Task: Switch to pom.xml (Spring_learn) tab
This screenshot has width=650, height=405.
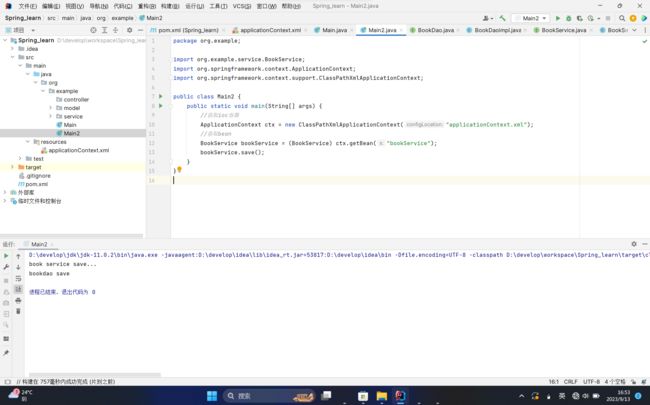Action: [x=188, y=30]
